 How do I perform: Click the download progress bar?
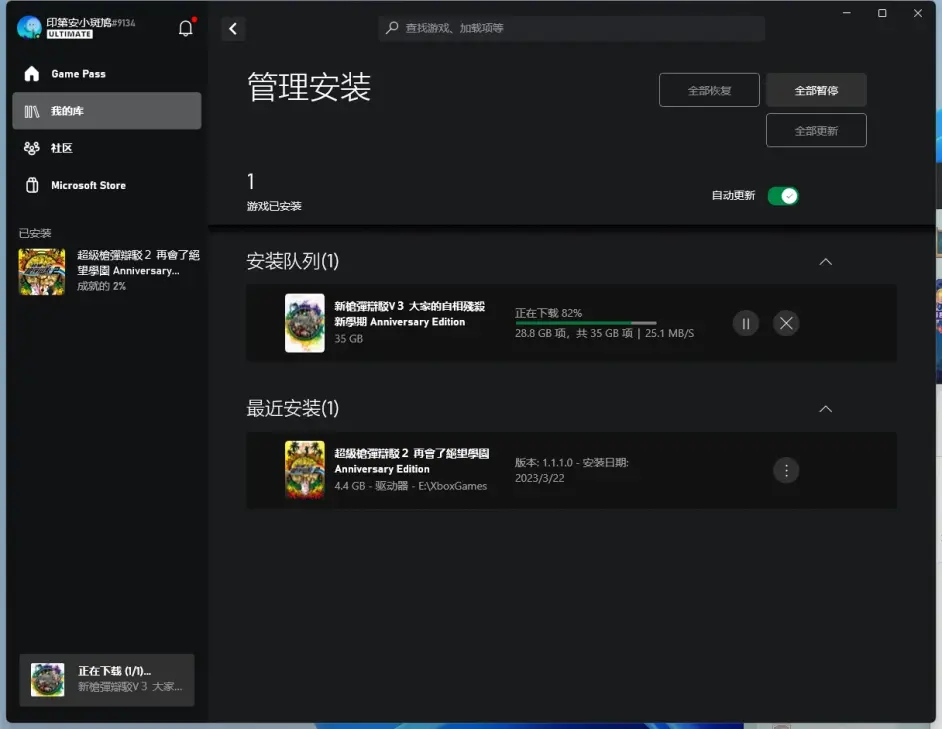tap(585, 323)
